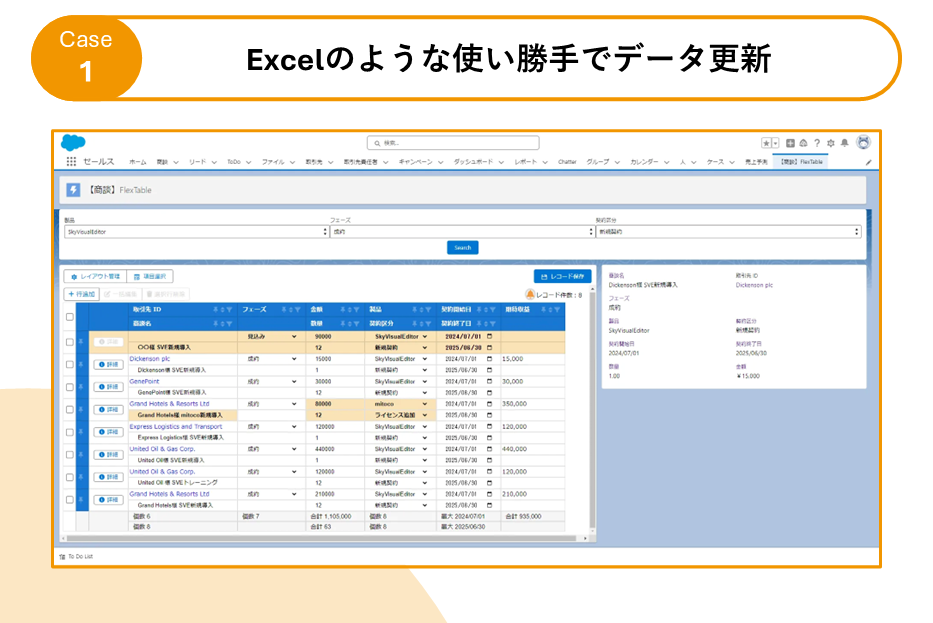Click the filter icon in the 期待収益 column header
The image size is (933, 623).
click(557, 309)
